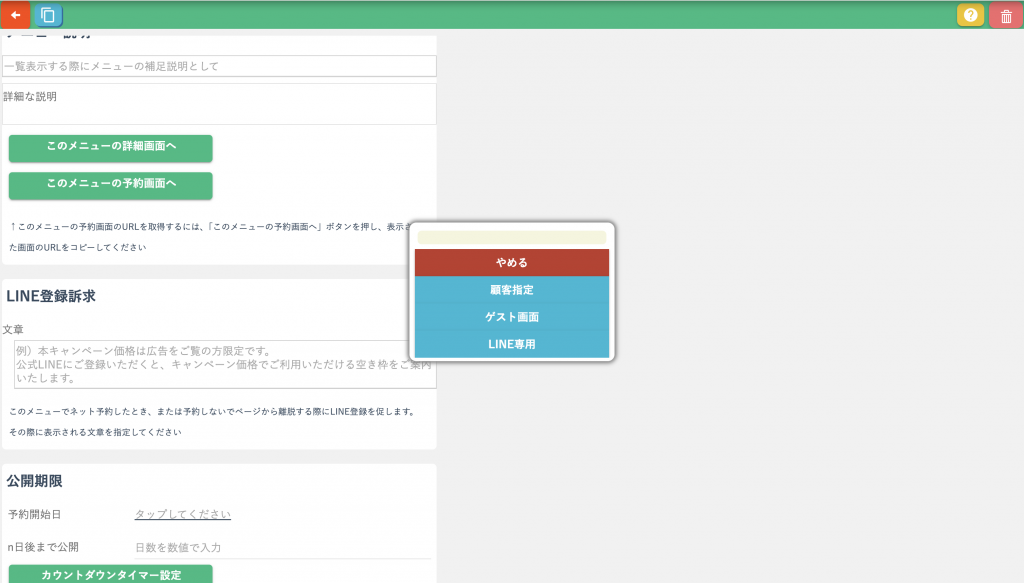This screenshot has width=1024, height=583.
Task: Open help with the yellow question mark icon
Action: pyautogui.click(x=970, y=15)
